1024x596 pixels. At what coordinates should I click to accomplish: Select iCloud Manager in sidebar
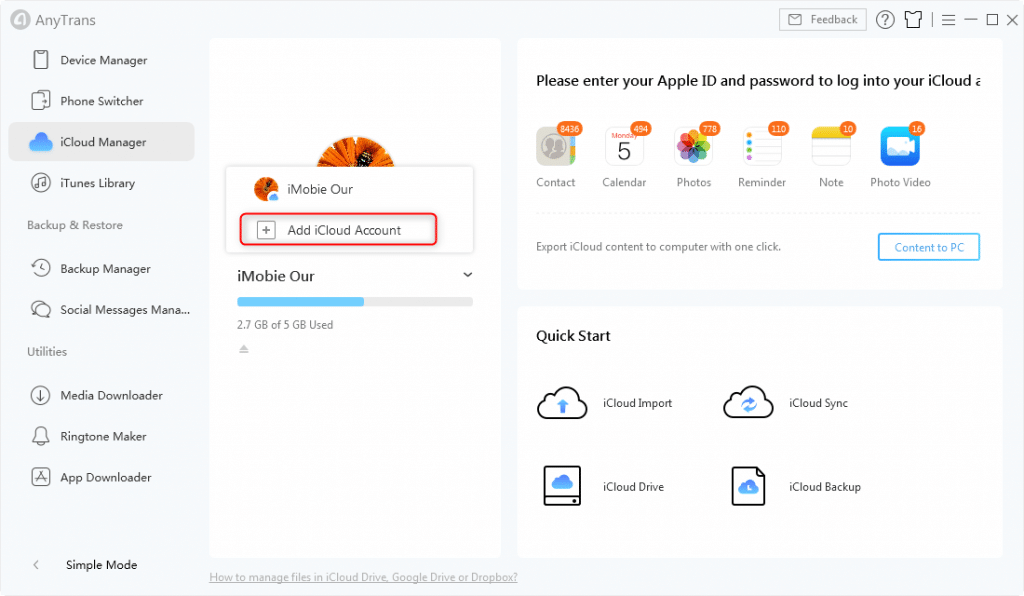pos(101,142)
